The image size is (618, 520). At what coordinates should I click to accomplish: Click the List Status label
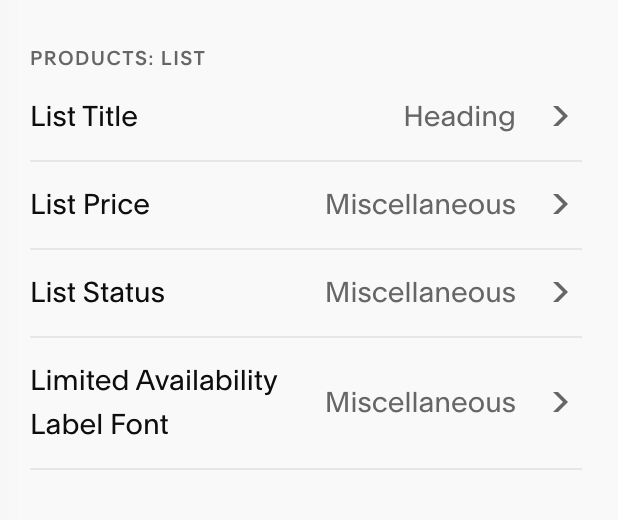(98, 293)
